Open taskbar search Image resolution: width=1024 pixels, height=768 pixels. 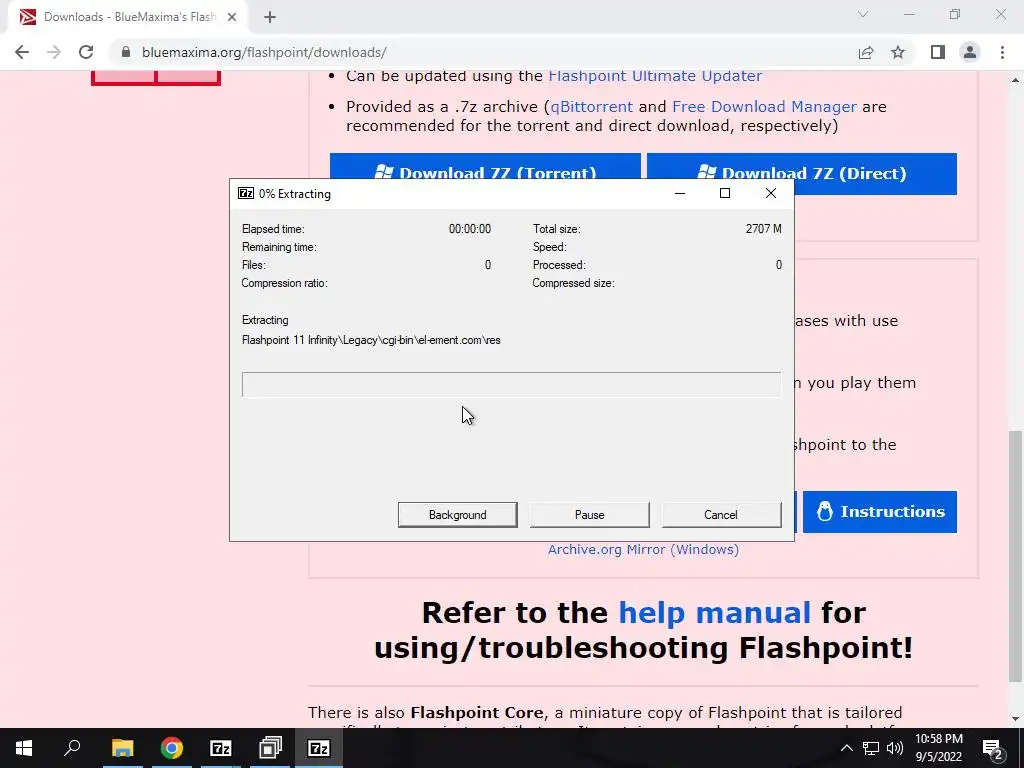click(x=72, y=748)
